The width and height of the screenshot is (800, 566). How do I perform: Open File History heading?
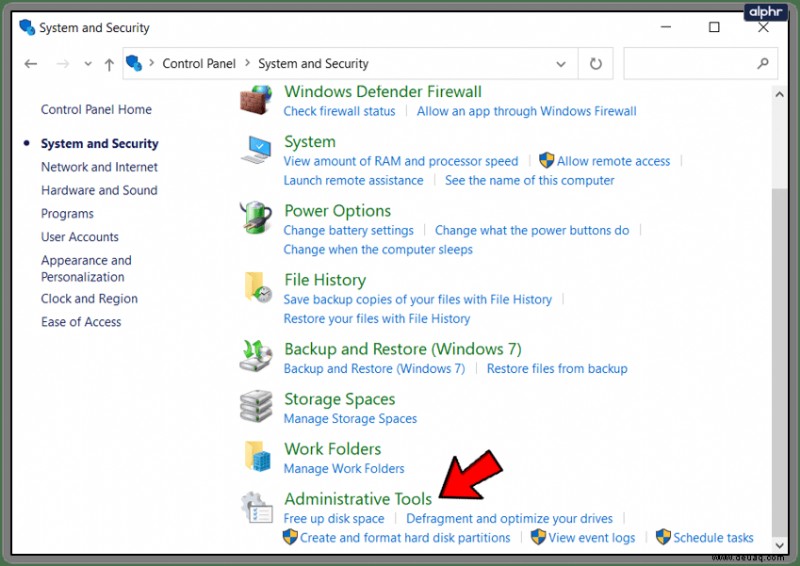point(325,280)
